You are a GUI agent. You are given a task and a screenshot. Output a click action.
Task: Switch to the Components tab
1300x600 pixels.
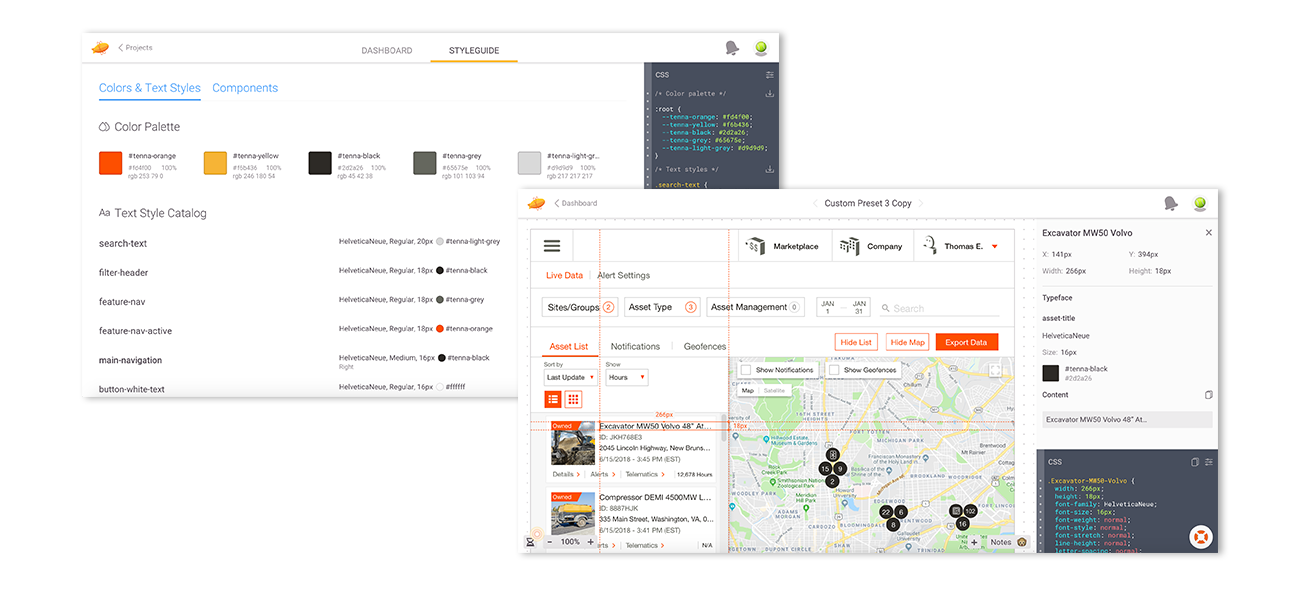click(x=245, y=88)
